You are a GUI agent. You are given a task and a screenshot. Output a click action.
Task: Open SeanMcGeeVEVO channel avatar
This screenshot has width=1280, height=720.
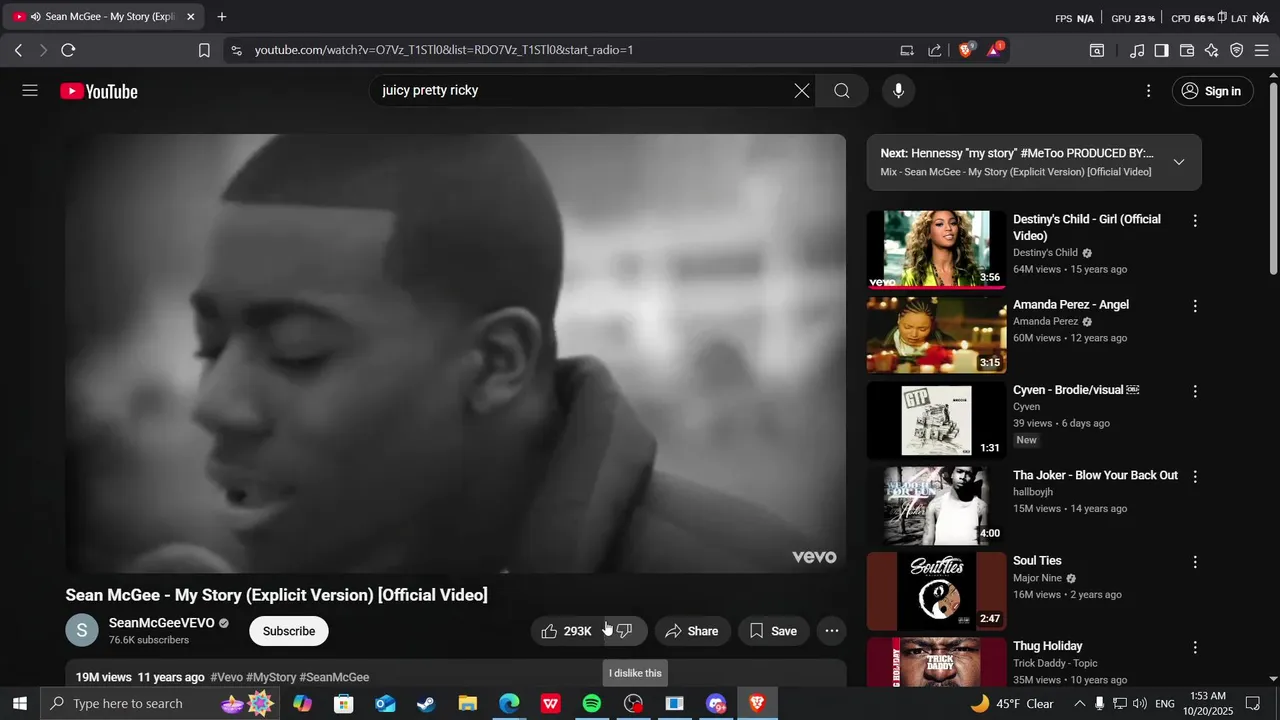pyautogui.click(x=82, y=631)
